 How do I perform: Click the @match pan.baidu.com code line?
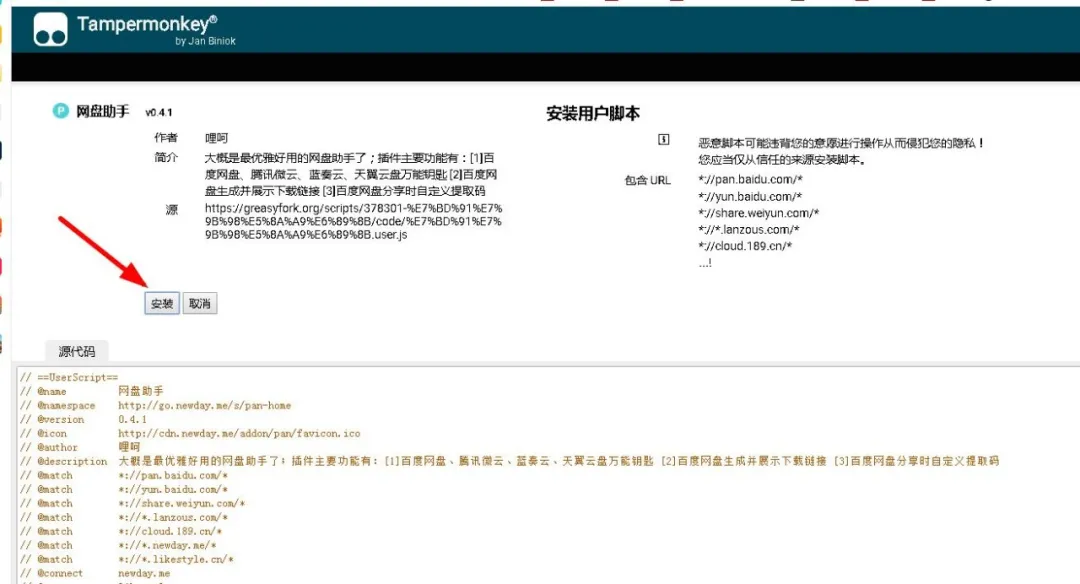pos(123,475)
